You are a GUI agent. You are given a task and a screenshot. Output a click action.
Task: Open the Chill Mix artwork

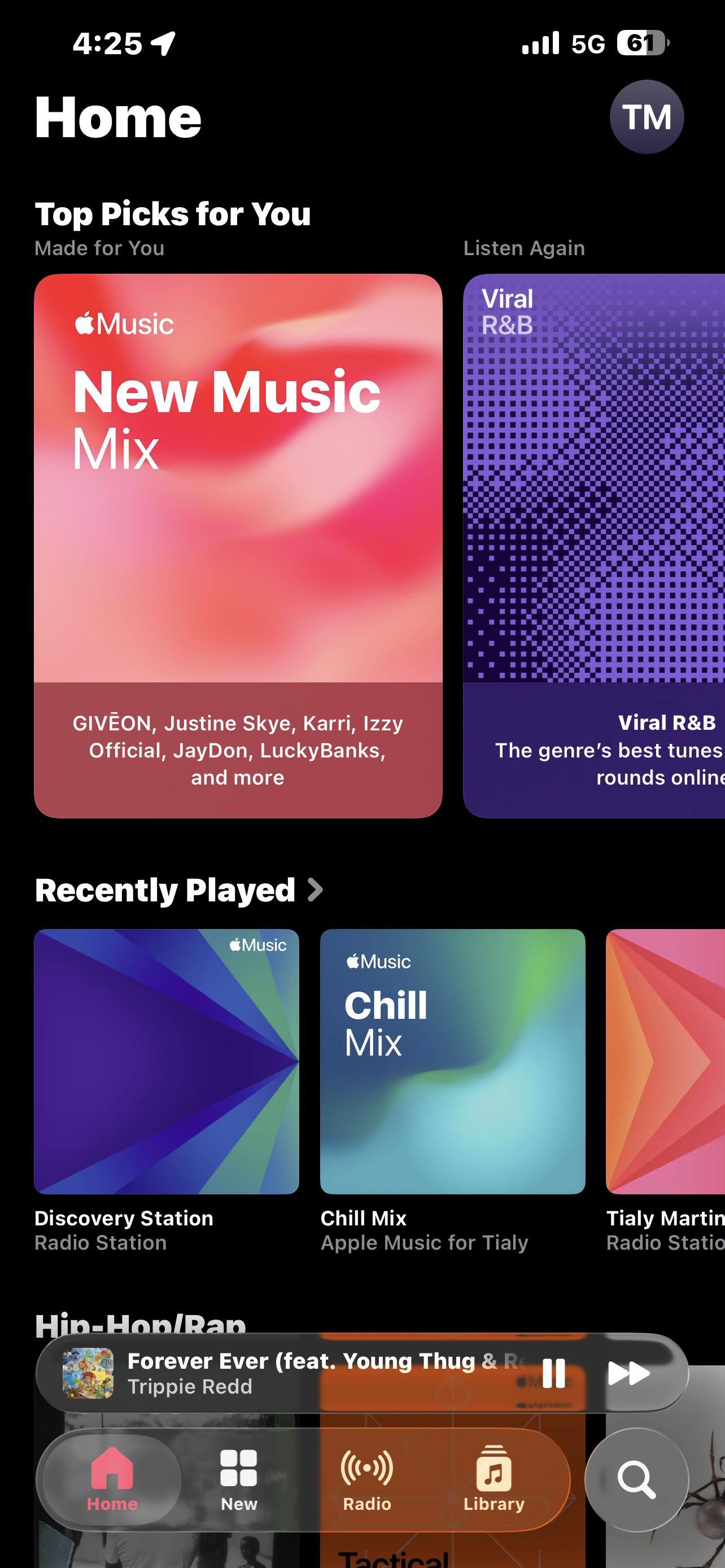coord(453,1061)
